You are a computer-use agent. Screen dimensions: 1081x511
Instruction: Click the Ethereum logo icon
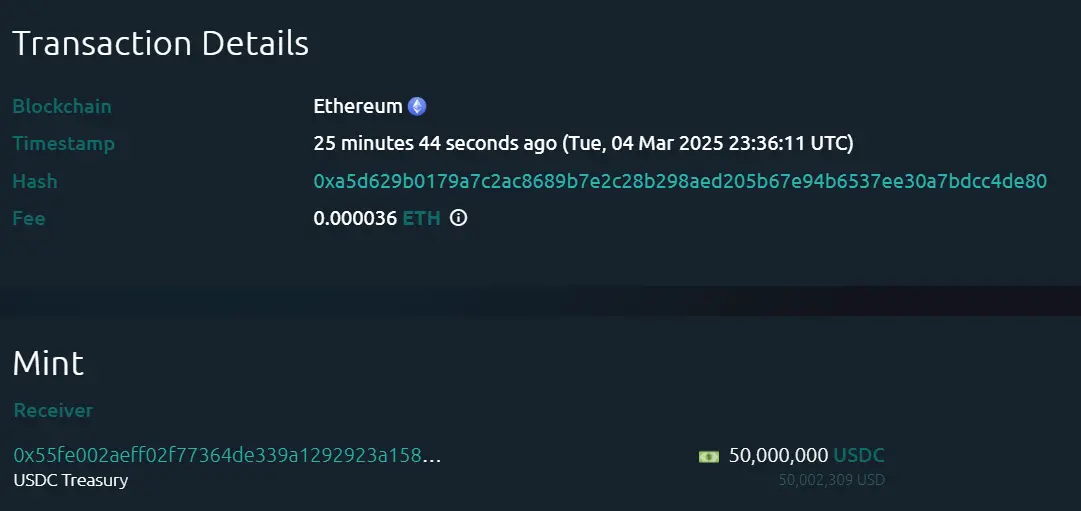pos(417,106)
